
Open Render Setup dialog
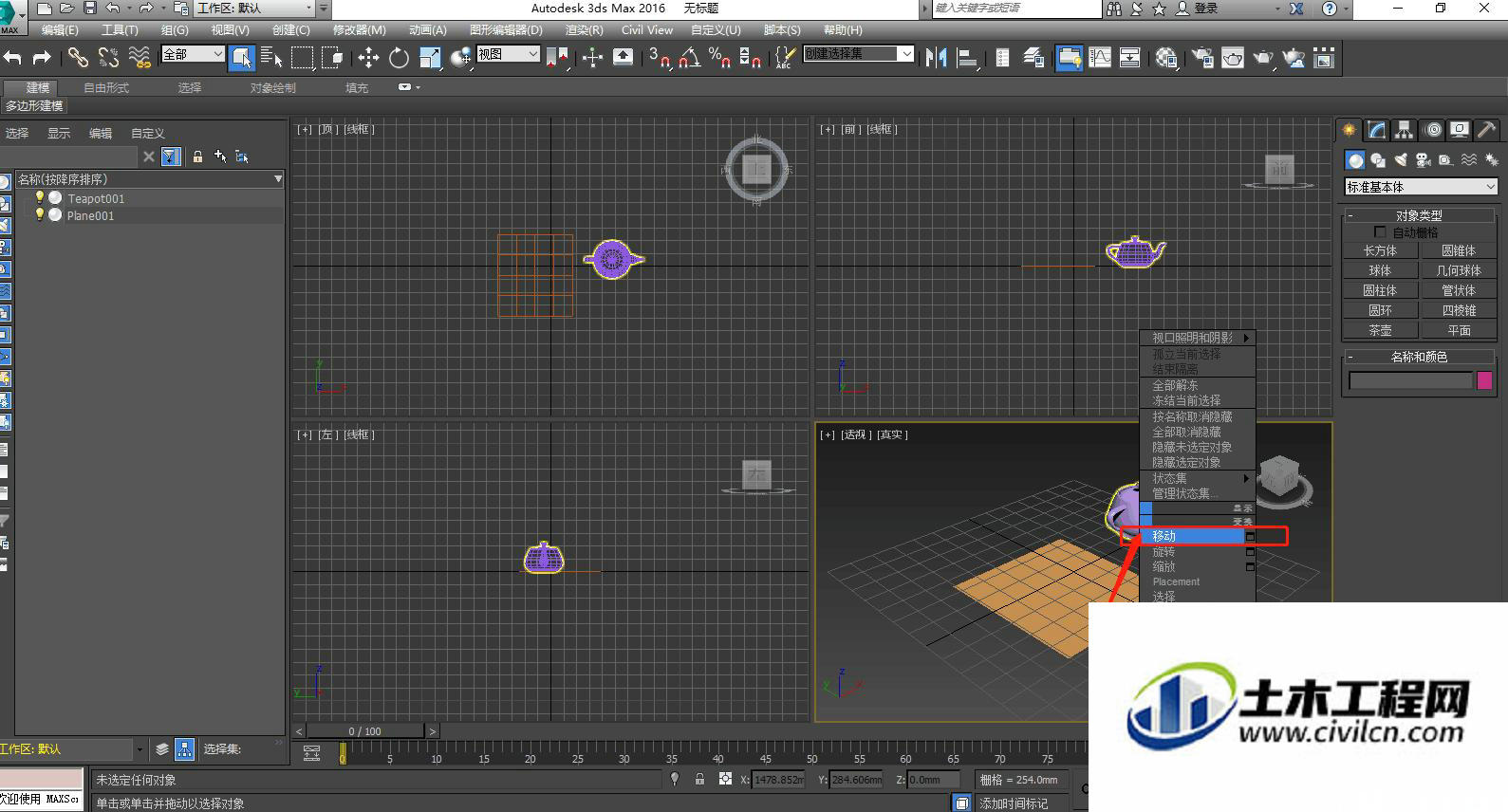(1201, 58)
